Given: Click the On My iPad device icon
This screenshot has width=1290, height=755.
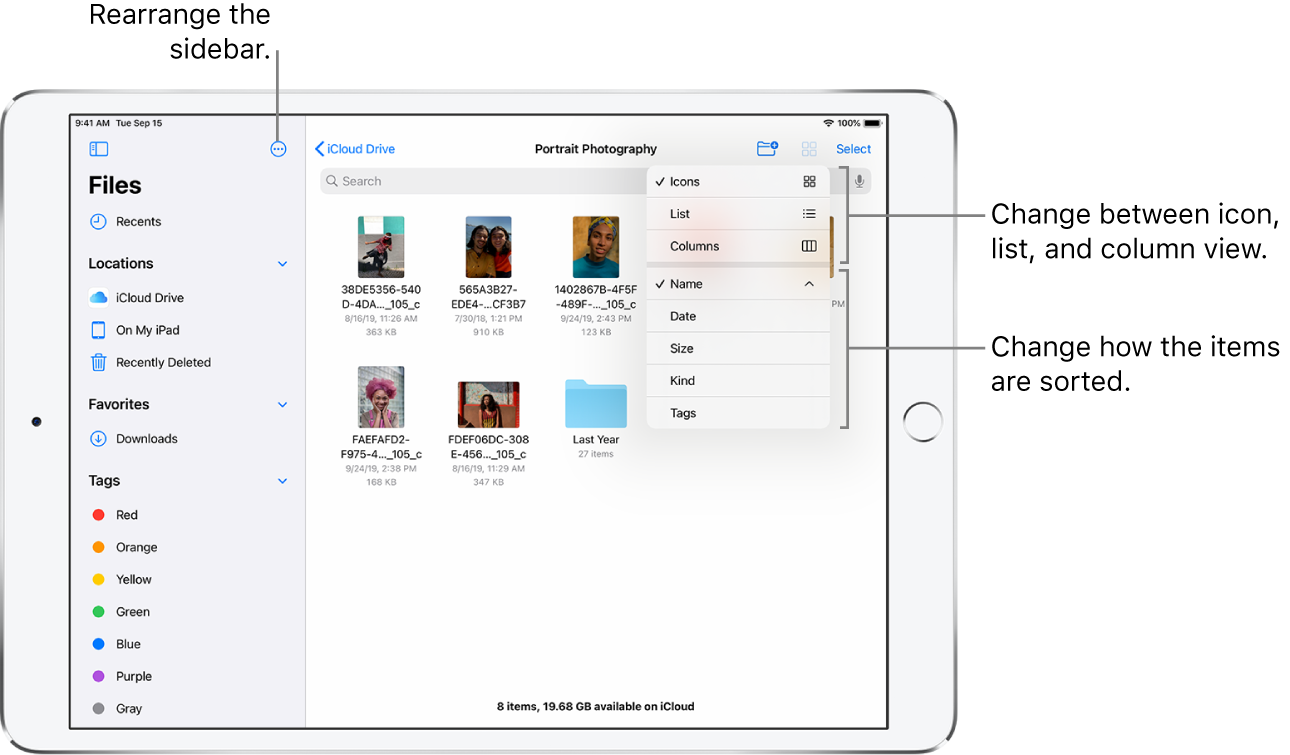Looking at the screenshot, I should 98,330.
